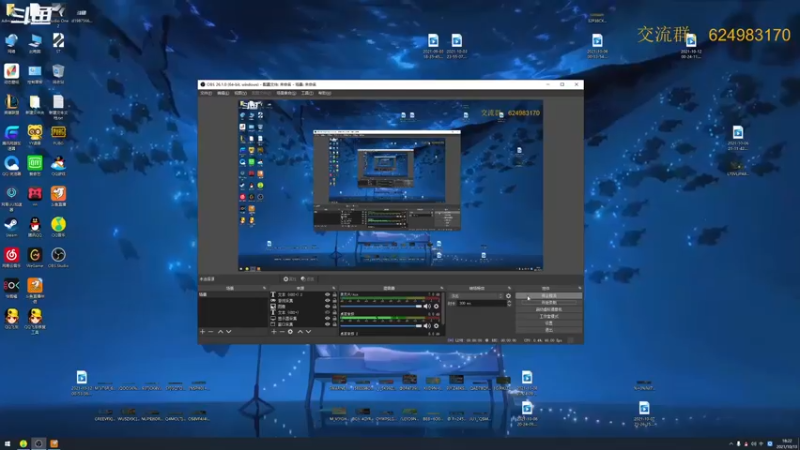Open the scene transition type dropdown

point(477,296)
